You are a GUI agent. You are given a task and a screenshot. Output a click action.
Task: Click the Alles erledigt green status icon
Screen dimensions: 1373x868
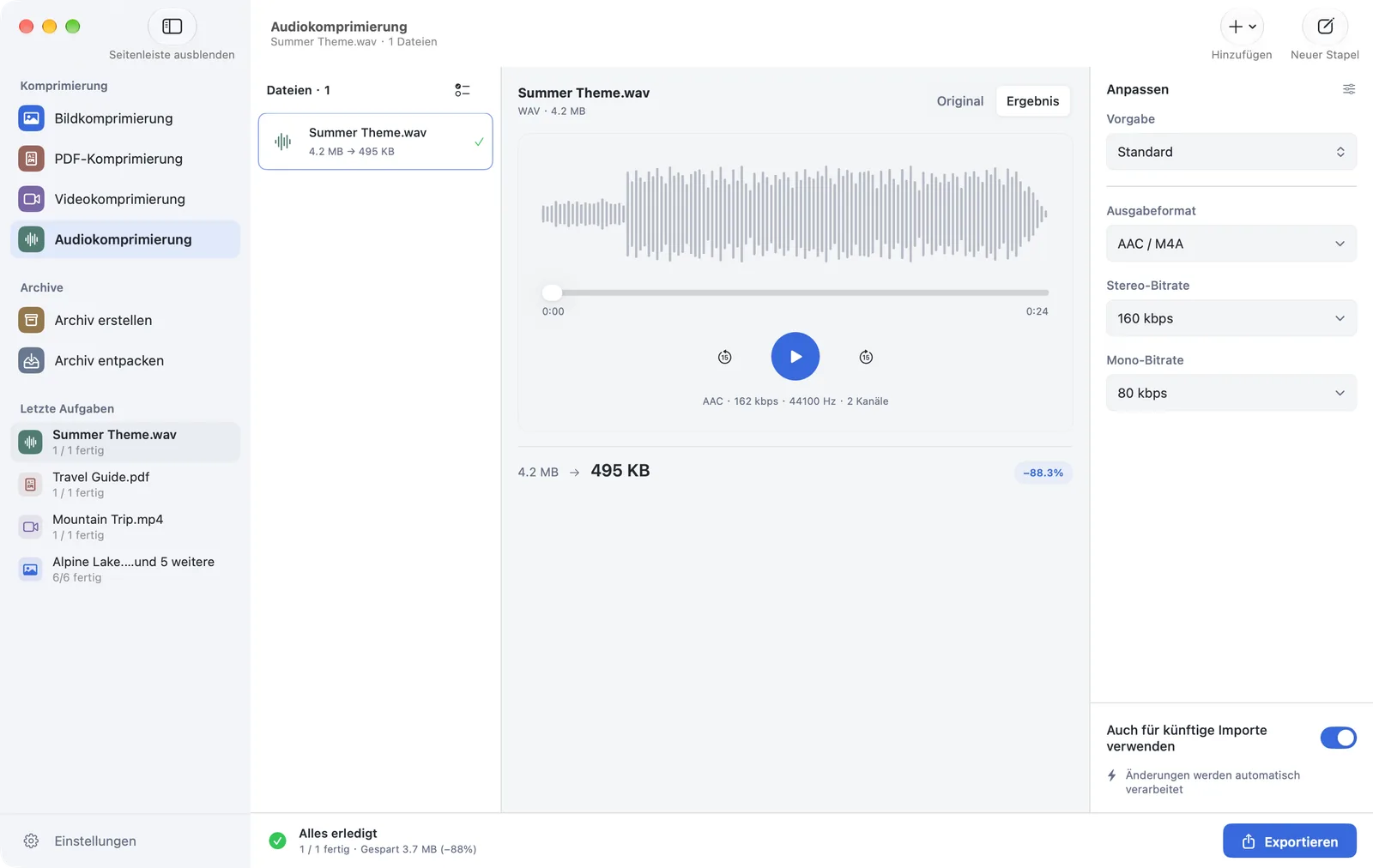(x=277, y=841)
